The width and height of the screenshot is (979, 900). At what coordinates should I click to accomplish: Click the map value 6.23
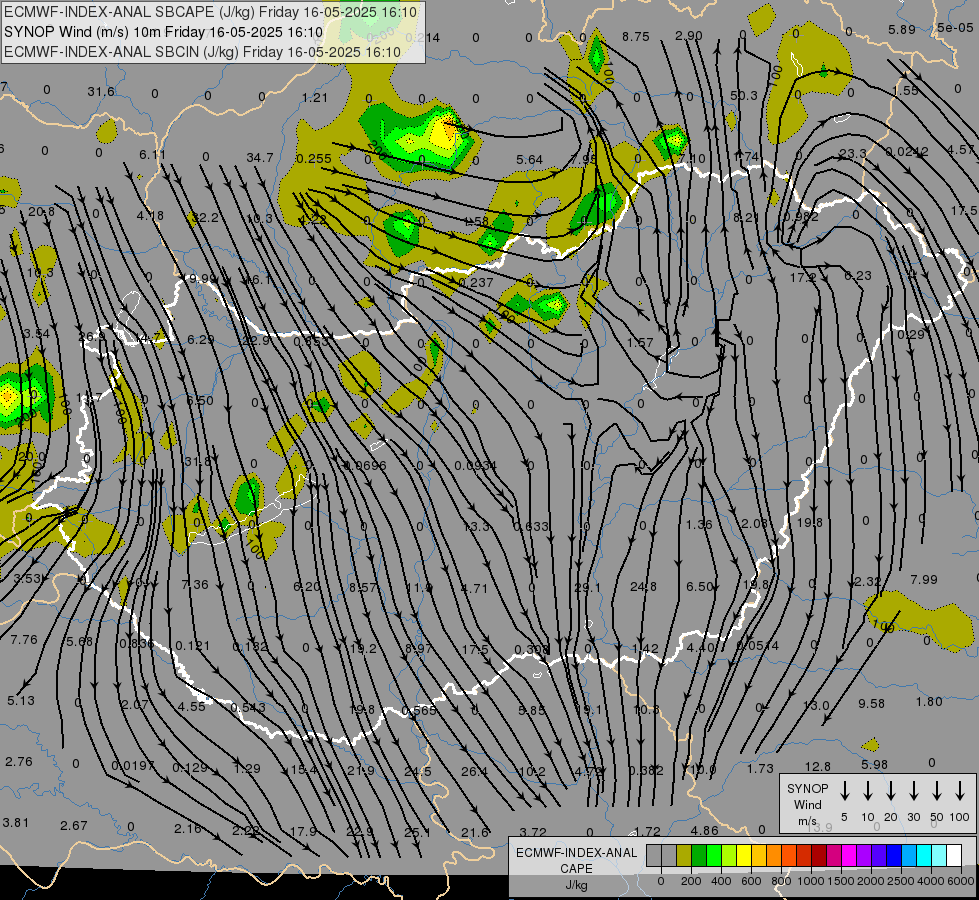click(x=858, y=275)
